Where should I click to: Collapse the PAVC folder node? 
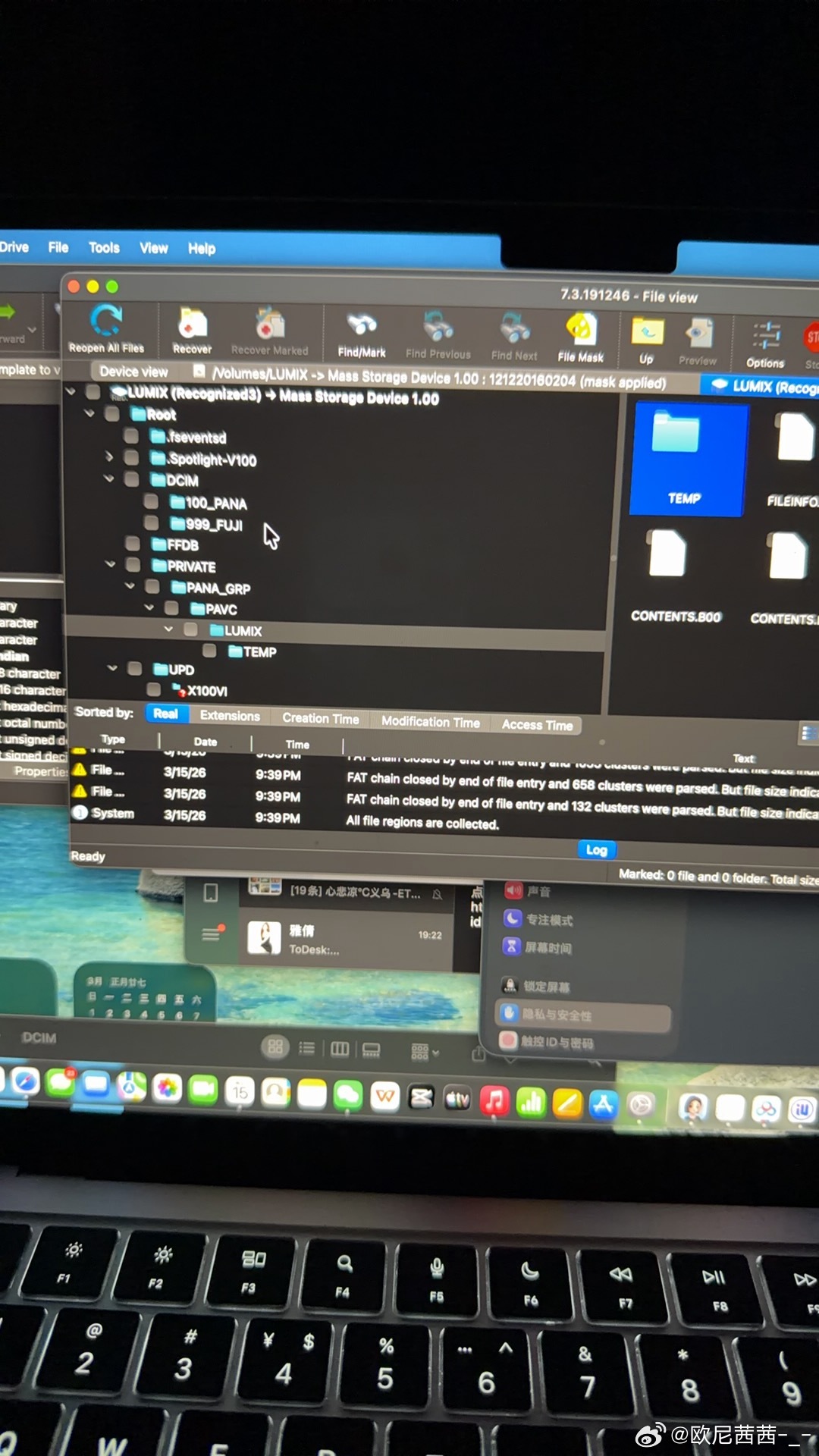[149, 607]
